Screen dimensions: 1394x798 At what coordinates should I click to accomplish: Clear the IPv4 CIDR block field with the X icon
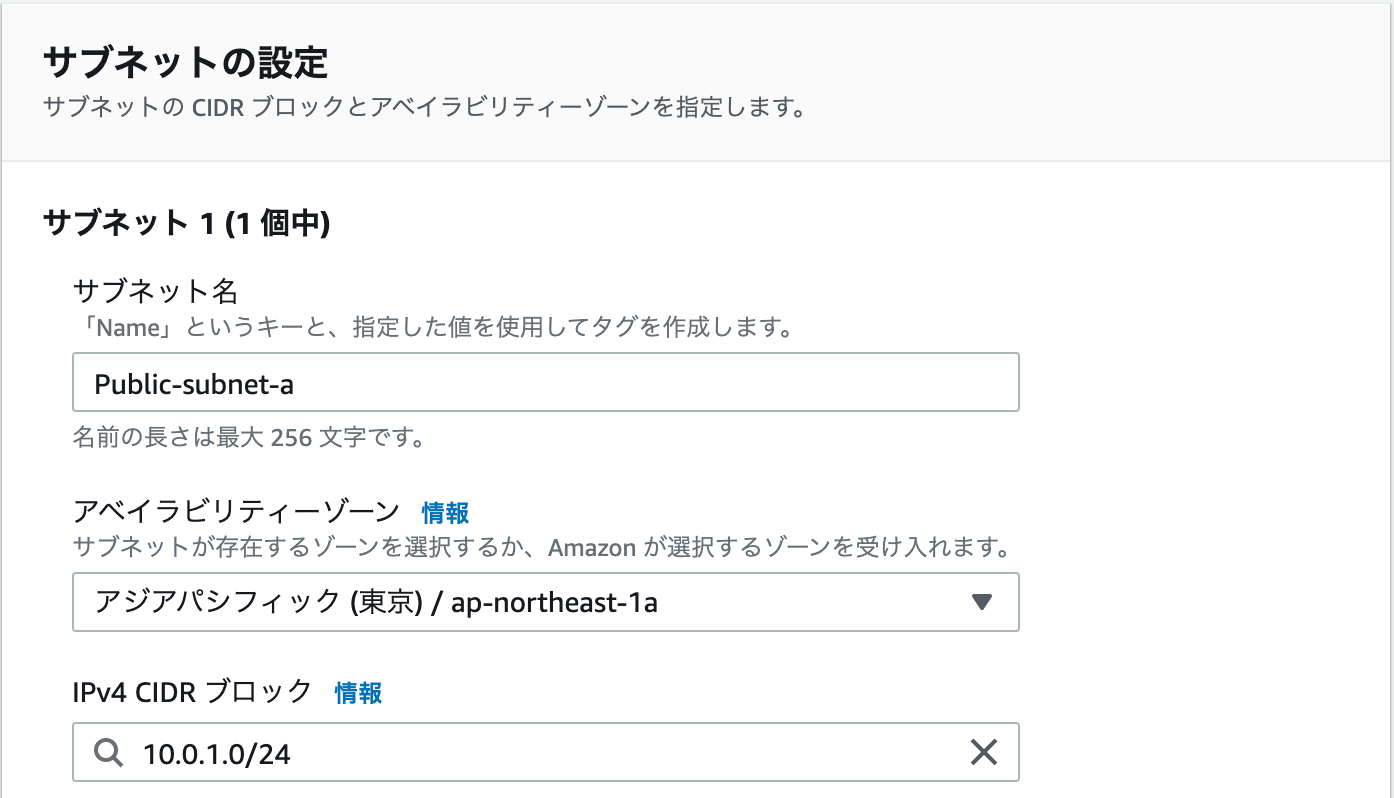[984, 752]
